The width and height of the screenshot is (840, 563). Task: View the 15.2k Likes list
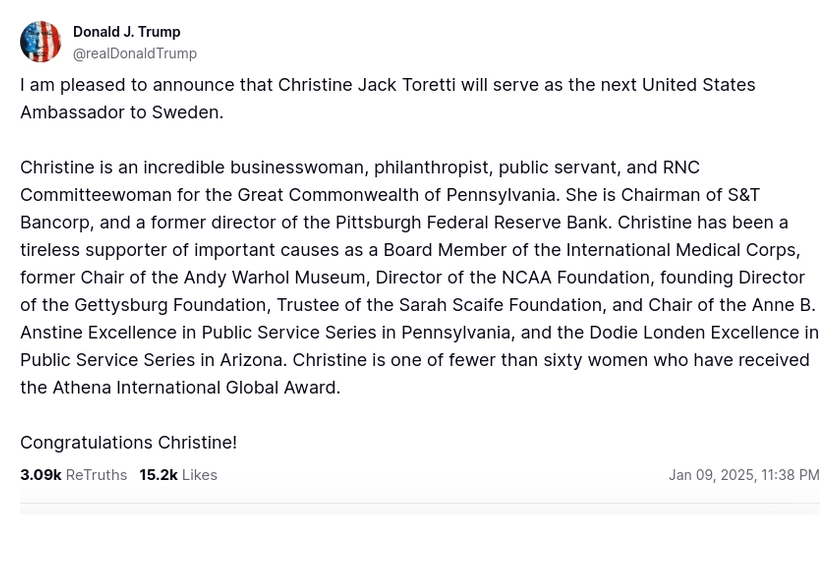click(x=178, y=475)
